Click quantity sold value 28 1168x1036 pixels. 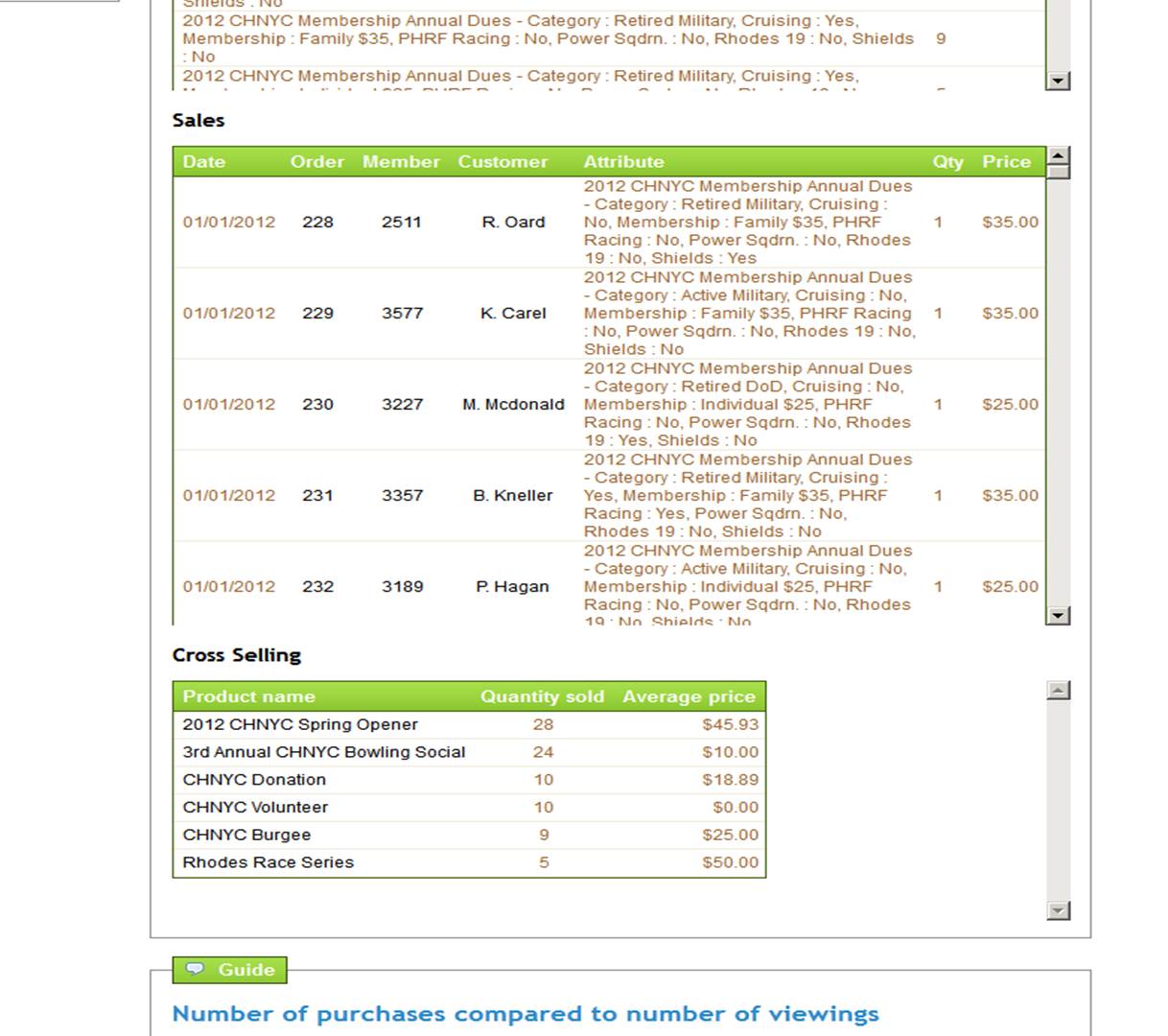pos(544,724)
